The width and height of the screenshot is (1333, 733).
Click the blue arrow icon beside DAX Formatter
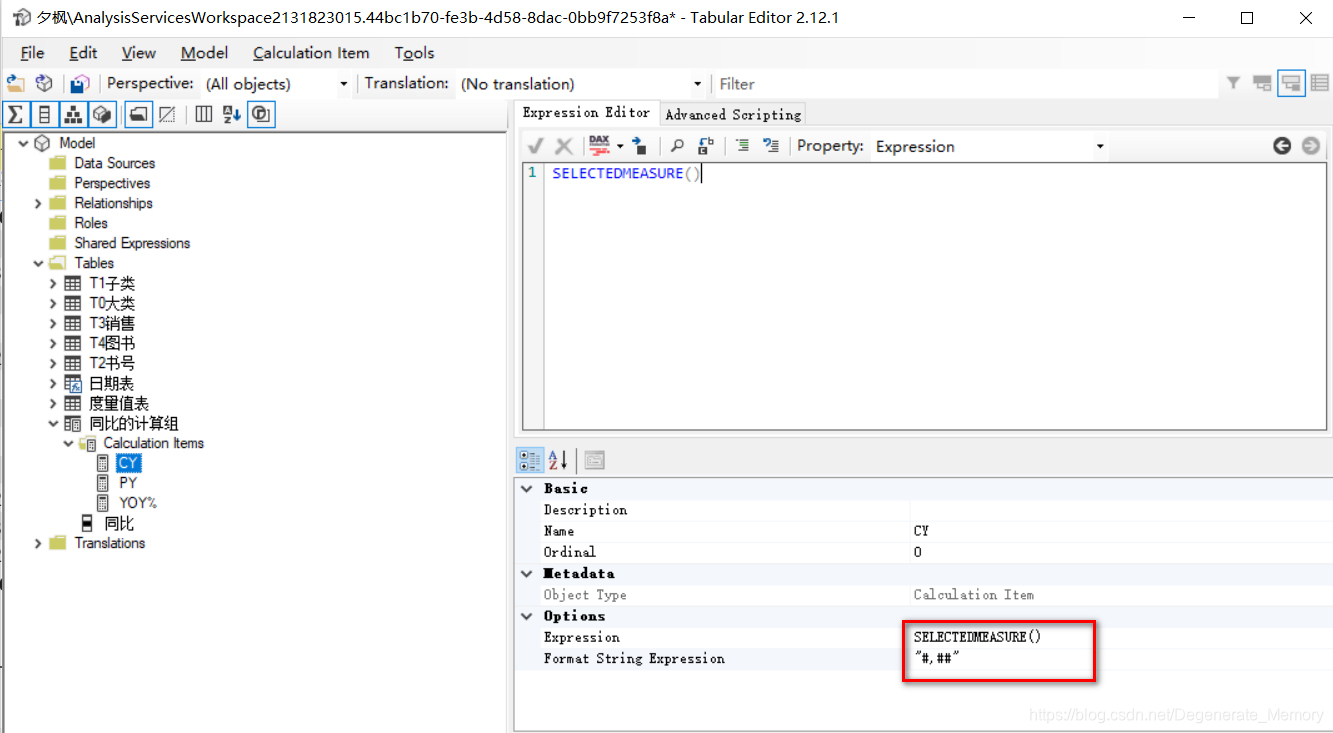(639, 146)
